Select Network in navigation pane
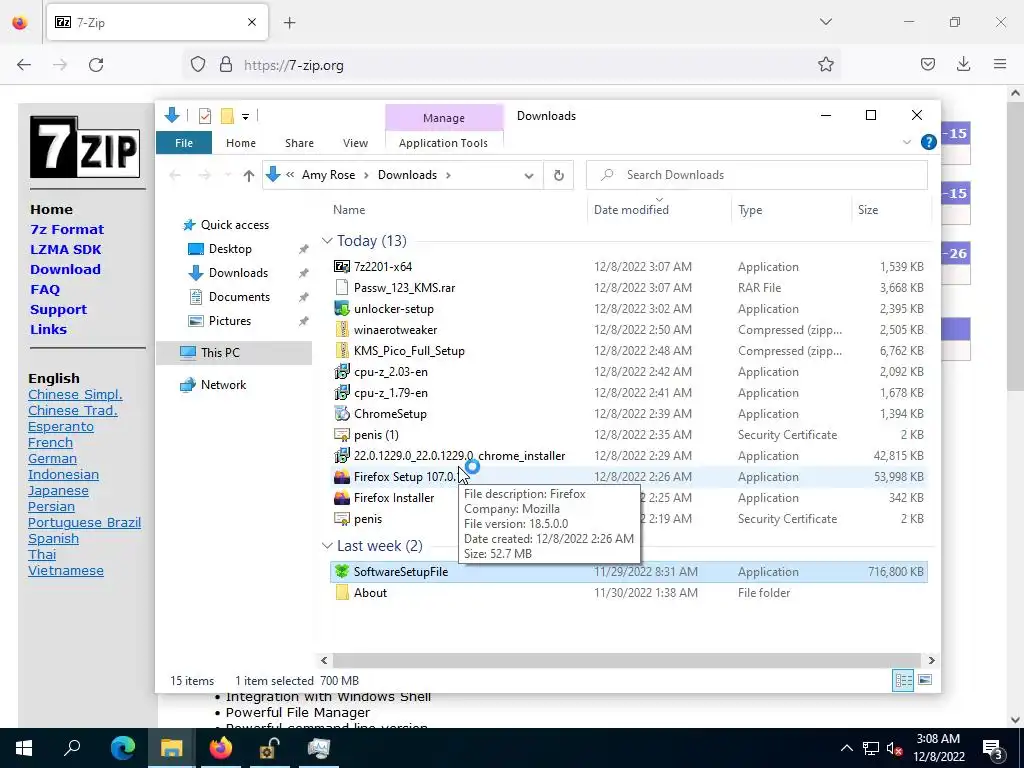Image resolution: width=1024 pixels, height=768 pixels. tap(223, 385)
